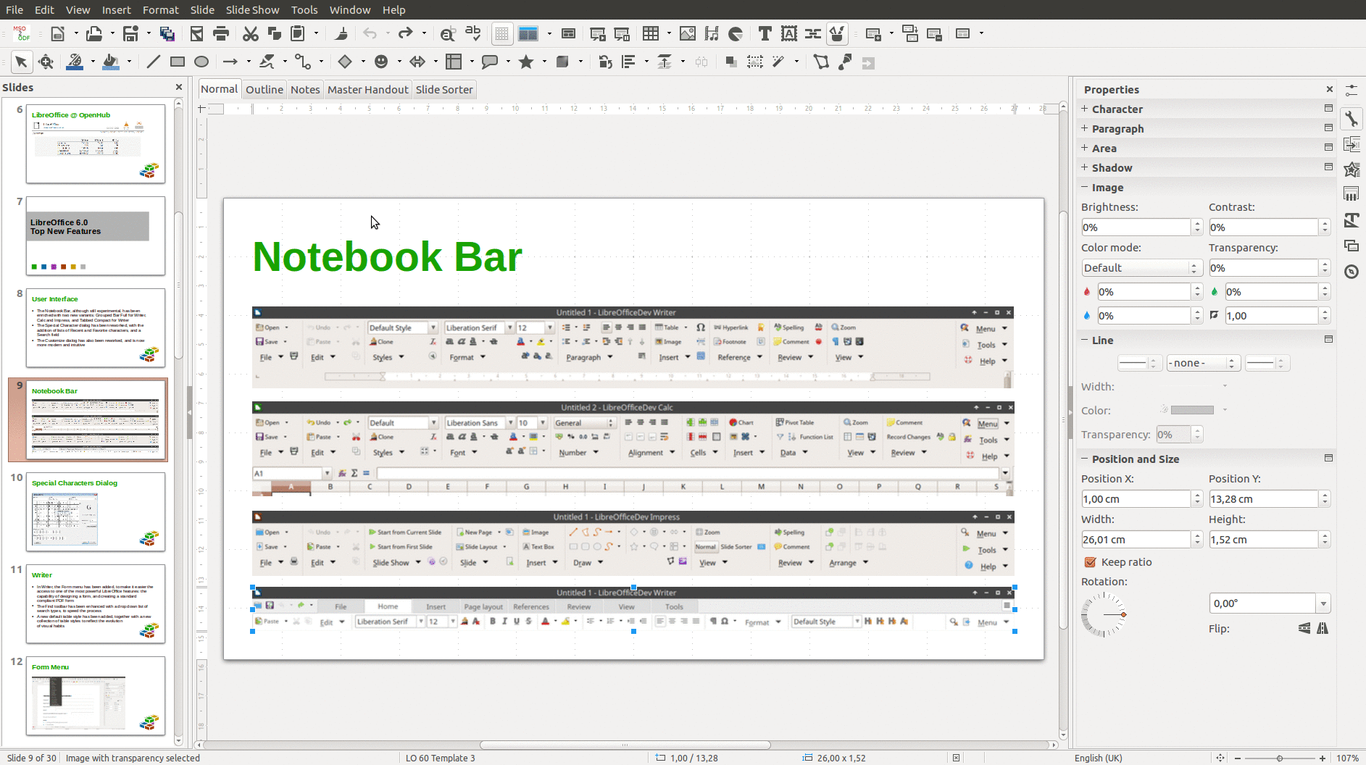
Task: Click the Brightness percentage field
Action: coord(1136,227)
